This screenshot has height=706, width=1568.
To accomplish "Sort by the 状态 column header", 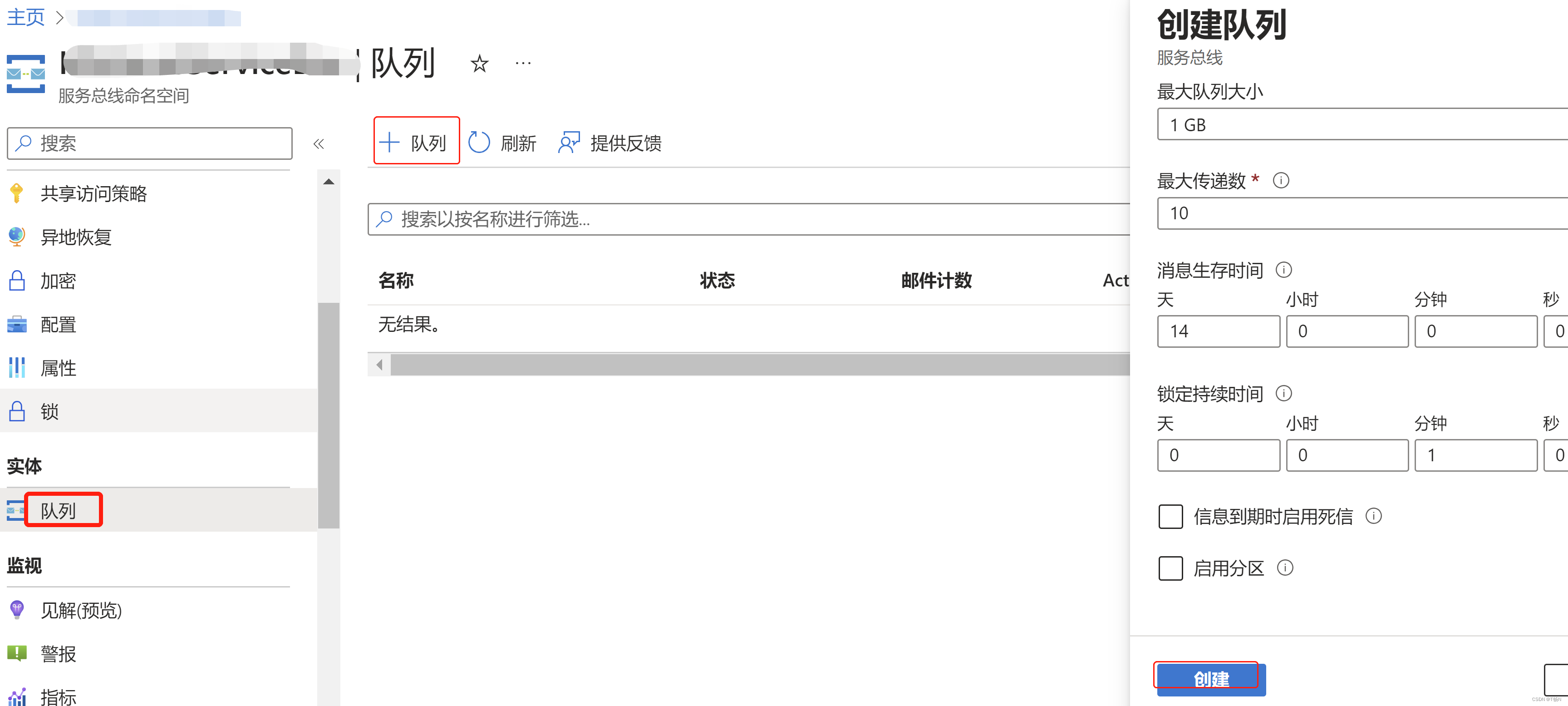I will 717,280.
